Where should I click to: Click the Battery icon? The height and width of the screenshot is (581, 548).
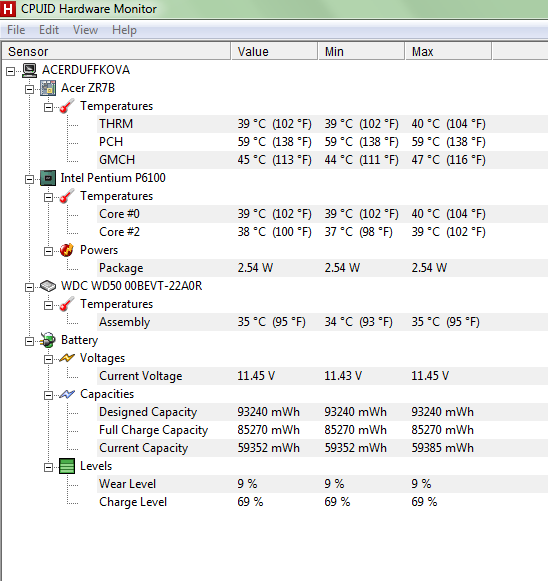48,340
